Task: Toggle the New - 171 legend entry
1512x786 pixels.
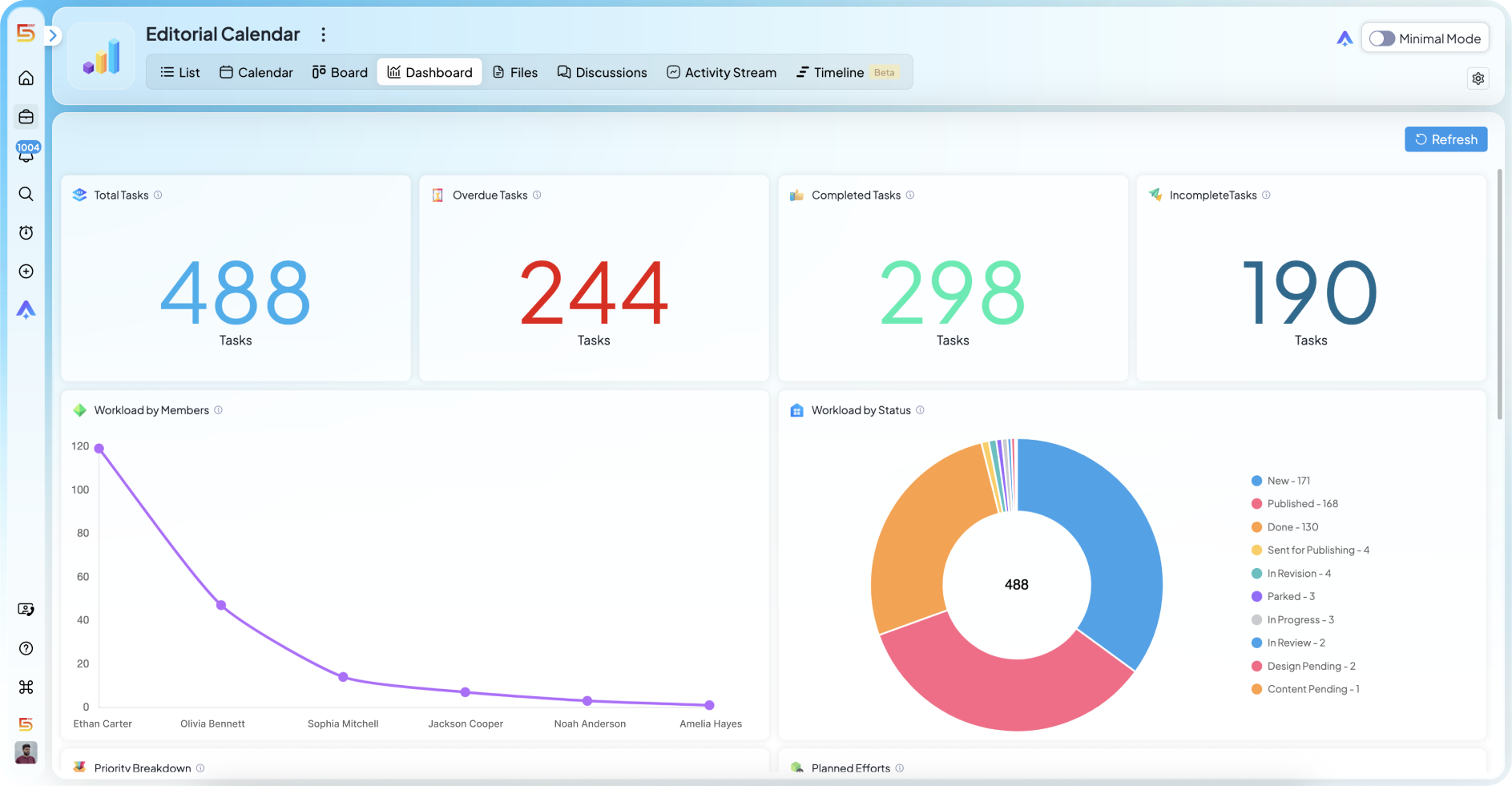Action: point(1280,481)
